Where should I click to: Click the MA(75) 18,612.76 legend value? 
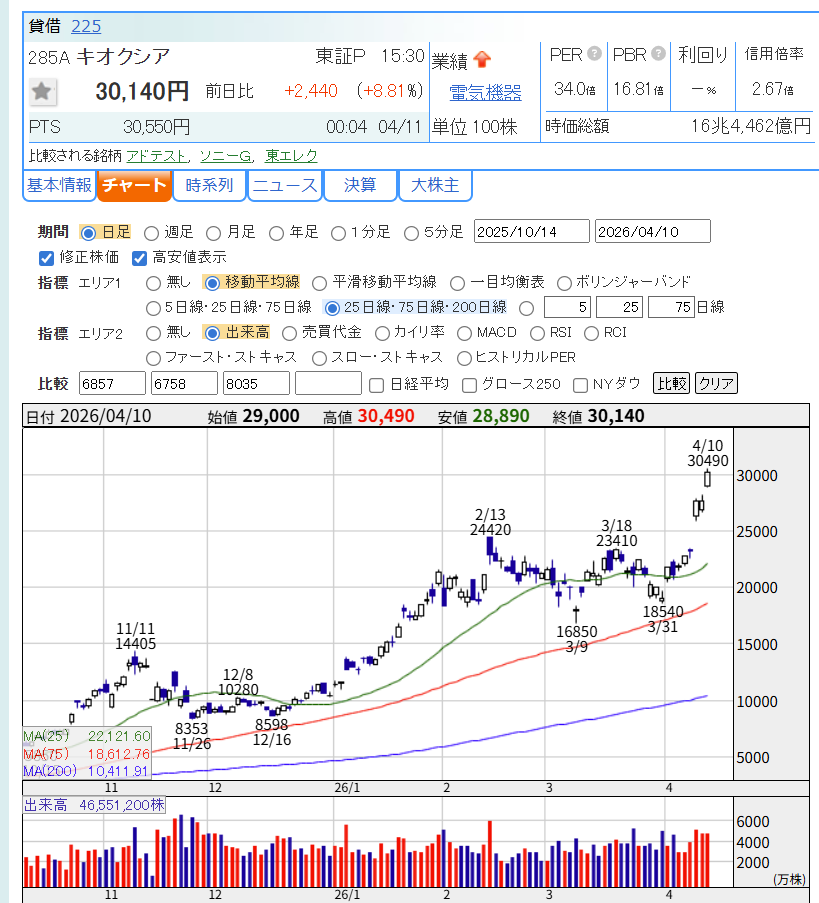tap(119, 754)
